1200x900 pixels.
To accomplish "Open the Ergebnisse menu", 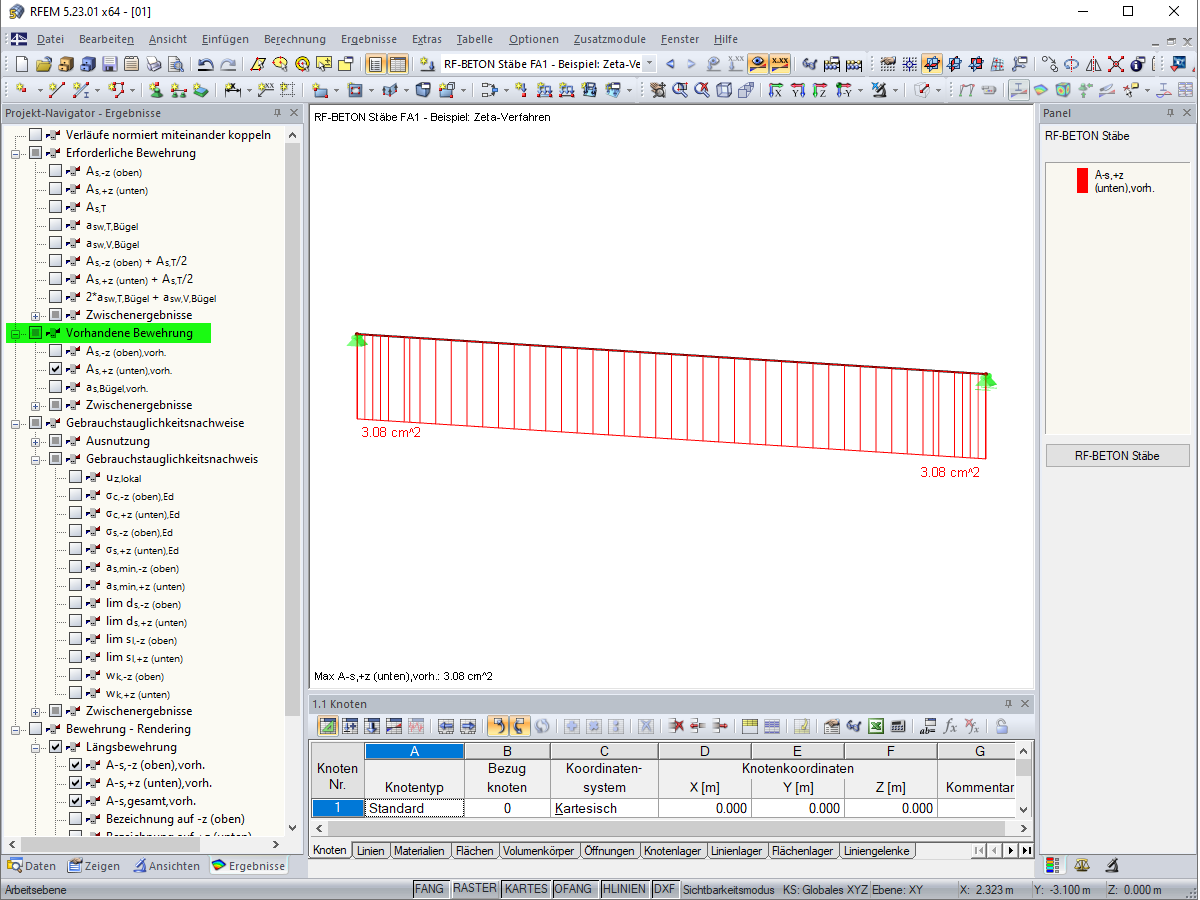I will (369, 39).
